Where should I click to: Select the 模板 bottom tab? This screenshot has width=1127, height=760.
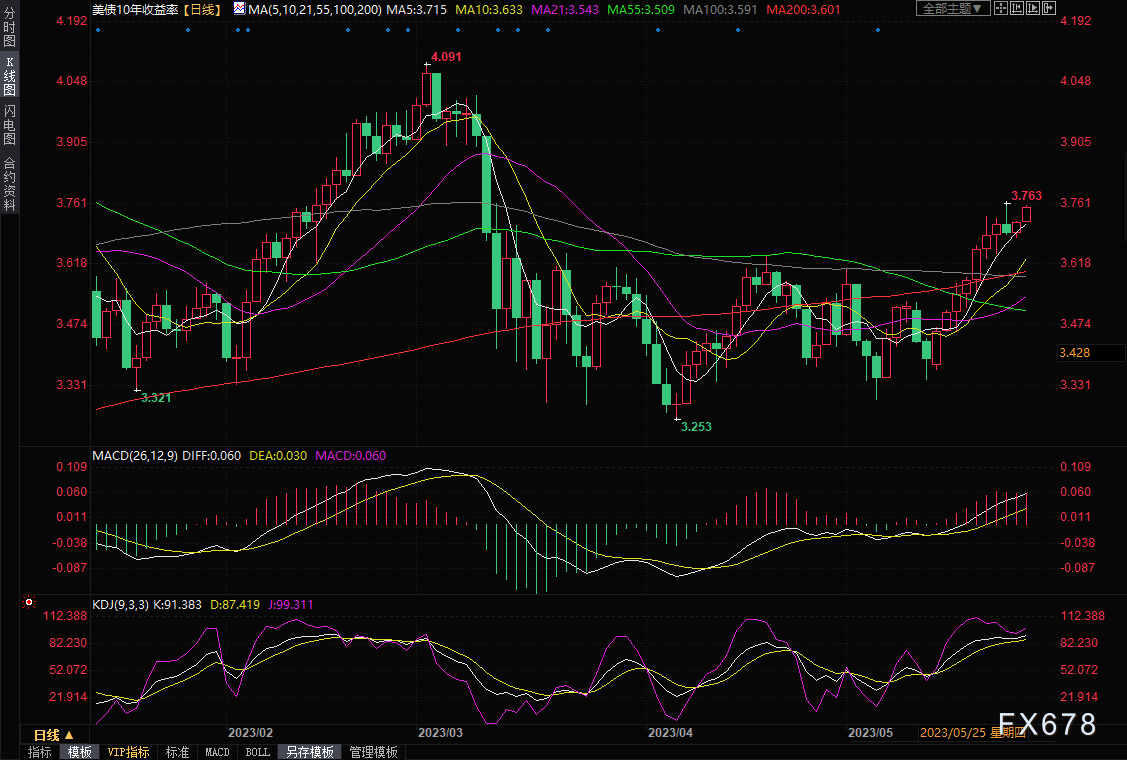[80, 752]
